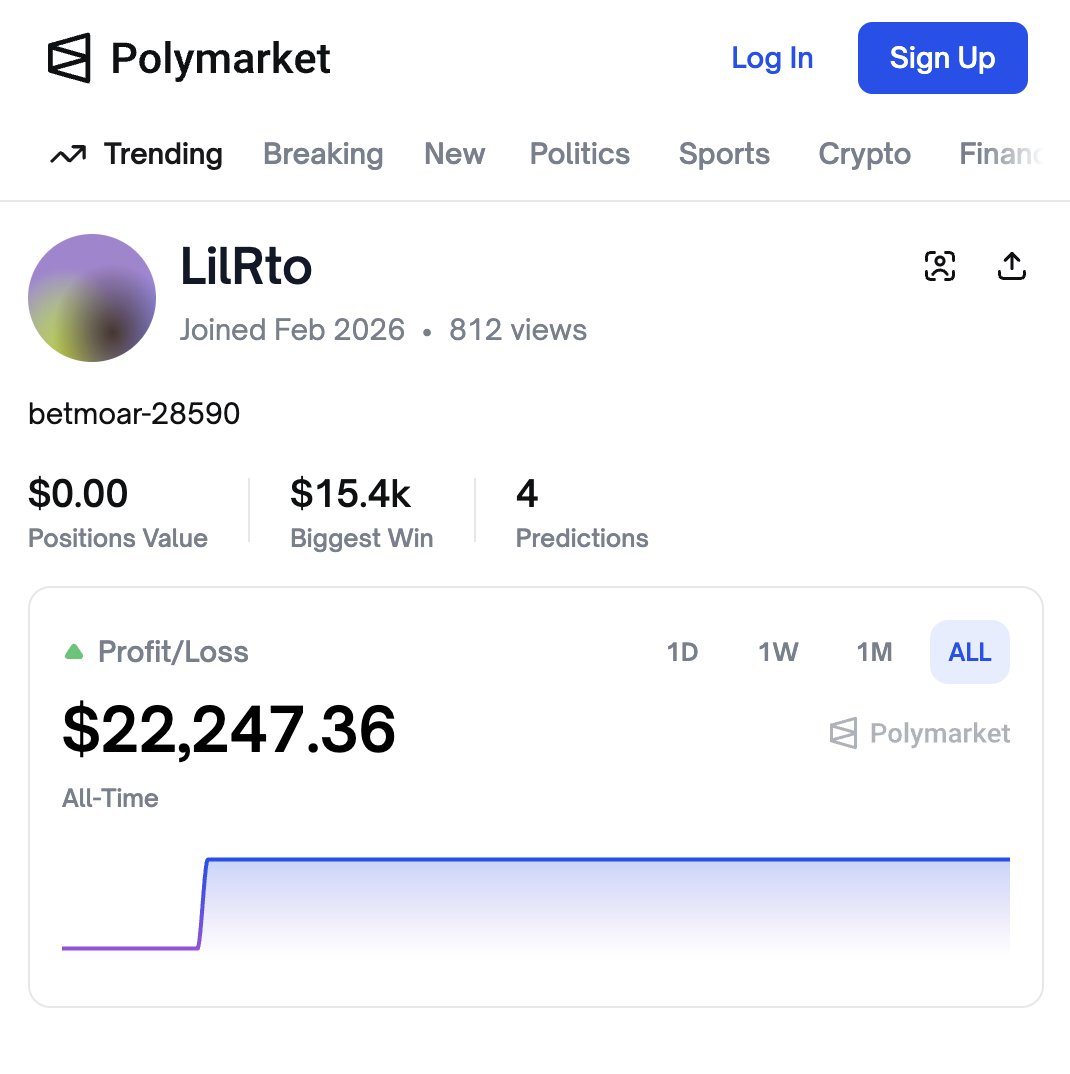Select the Trending tab
Screen dimensions: 1070x1074
[163, 154]
